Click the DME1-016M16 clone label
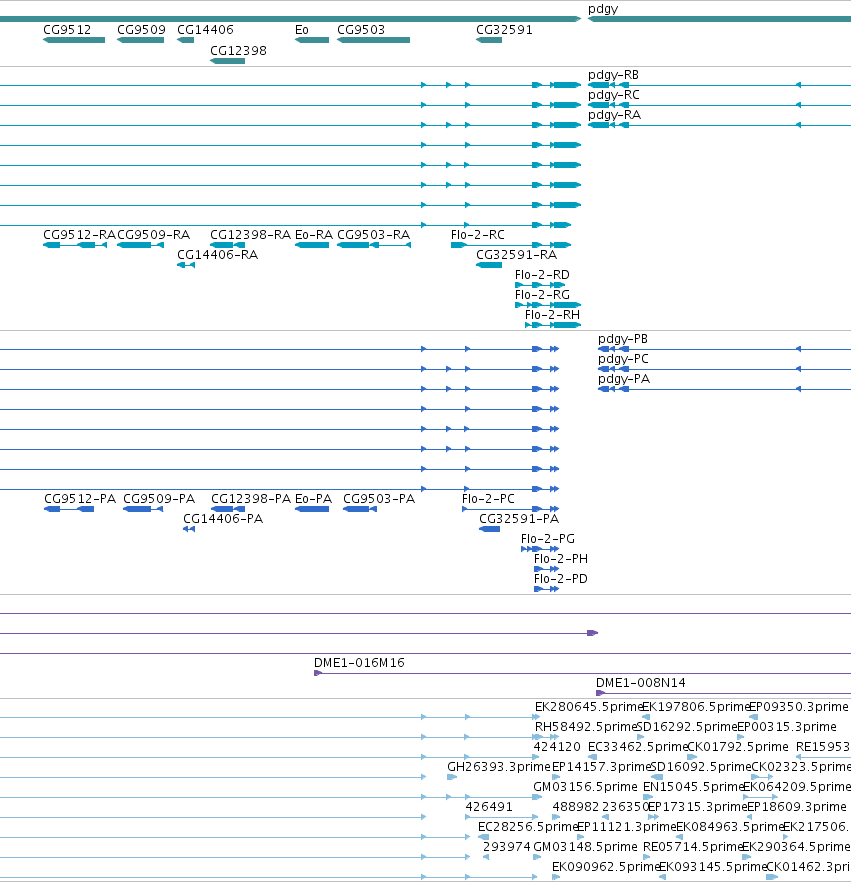 (x=359, y=663)
